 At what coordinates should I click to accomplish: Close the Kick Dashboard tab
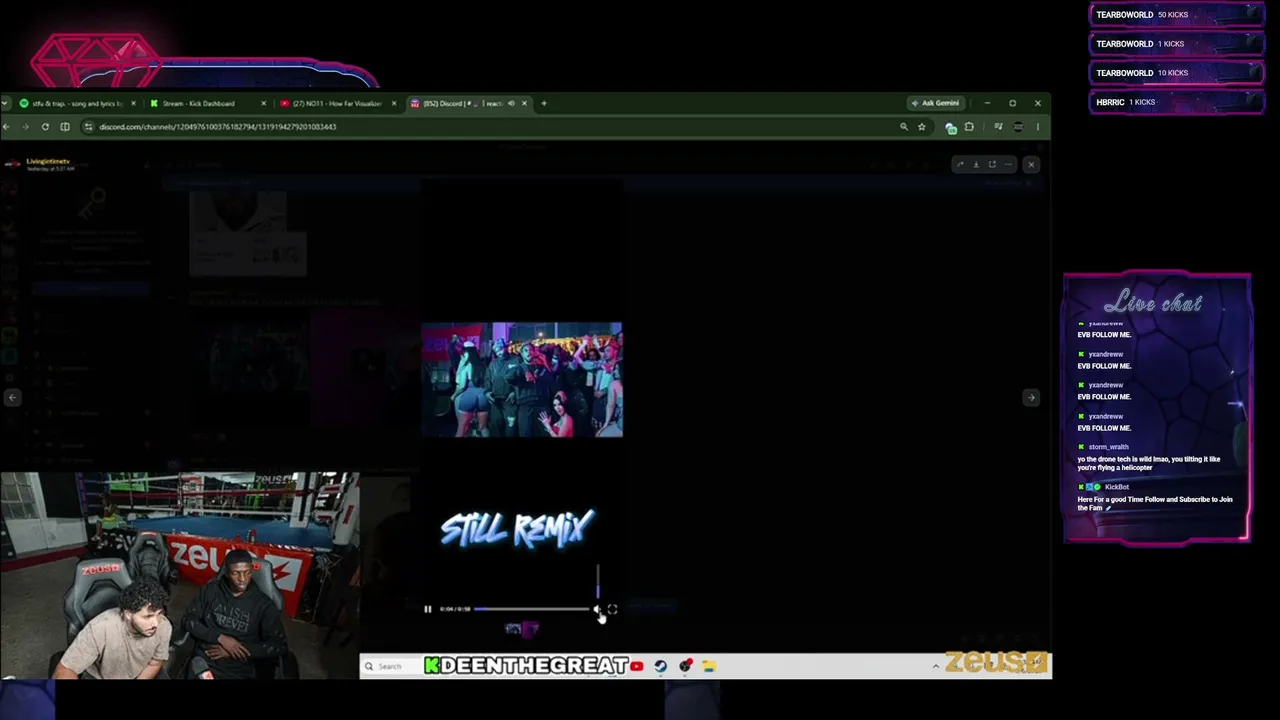click(x=264, y=103)
